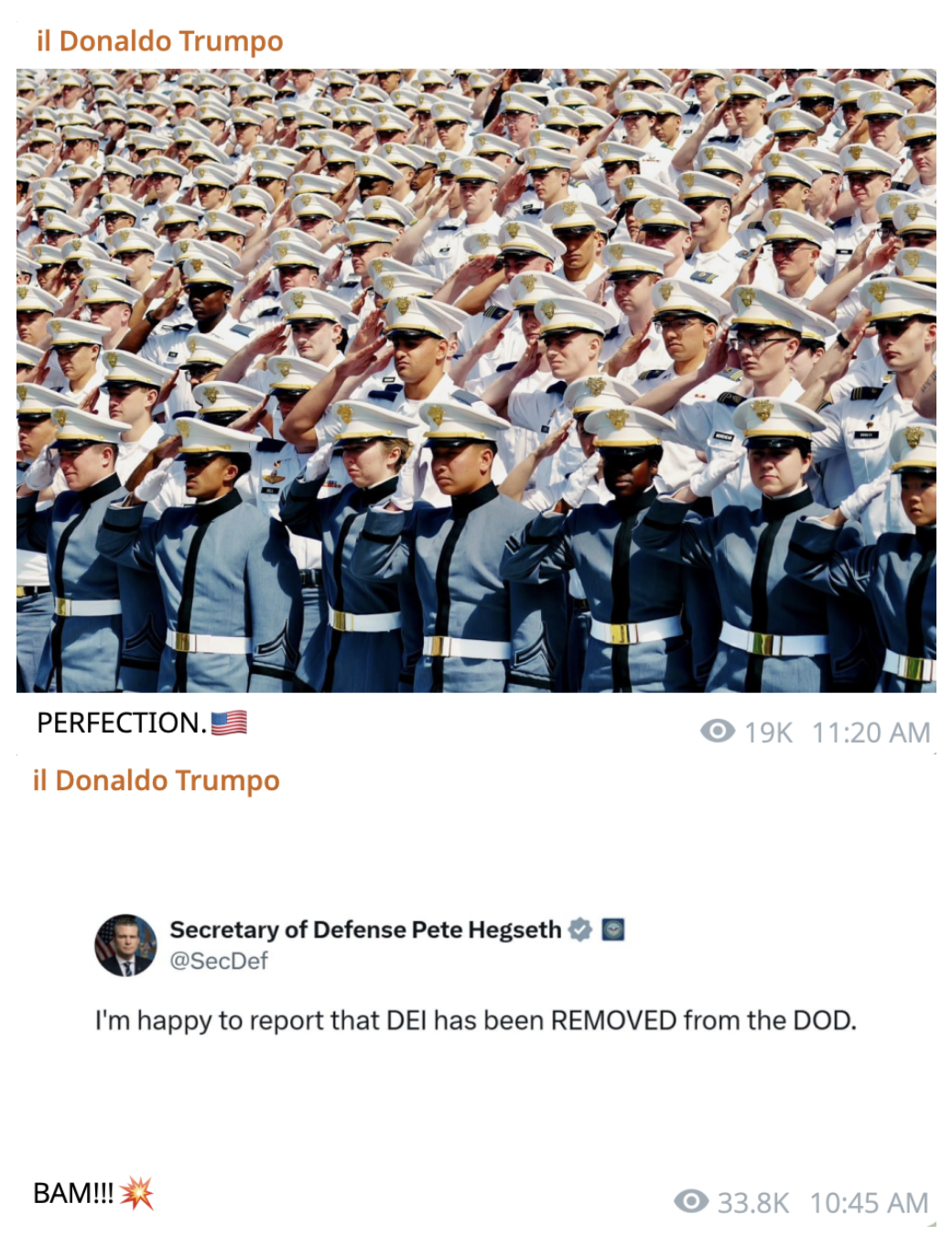Click the US flag emoji in caption
This screenshot has width=952, height=1236.
pyautogui.click(x=229, y=722)
